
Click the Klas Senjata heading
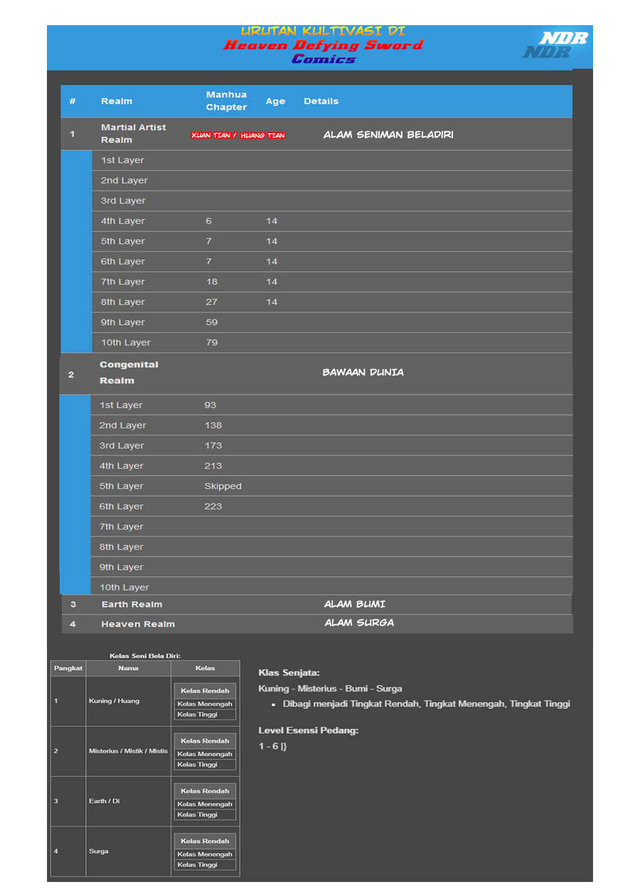pyautogui.click(x=288, y=673)
